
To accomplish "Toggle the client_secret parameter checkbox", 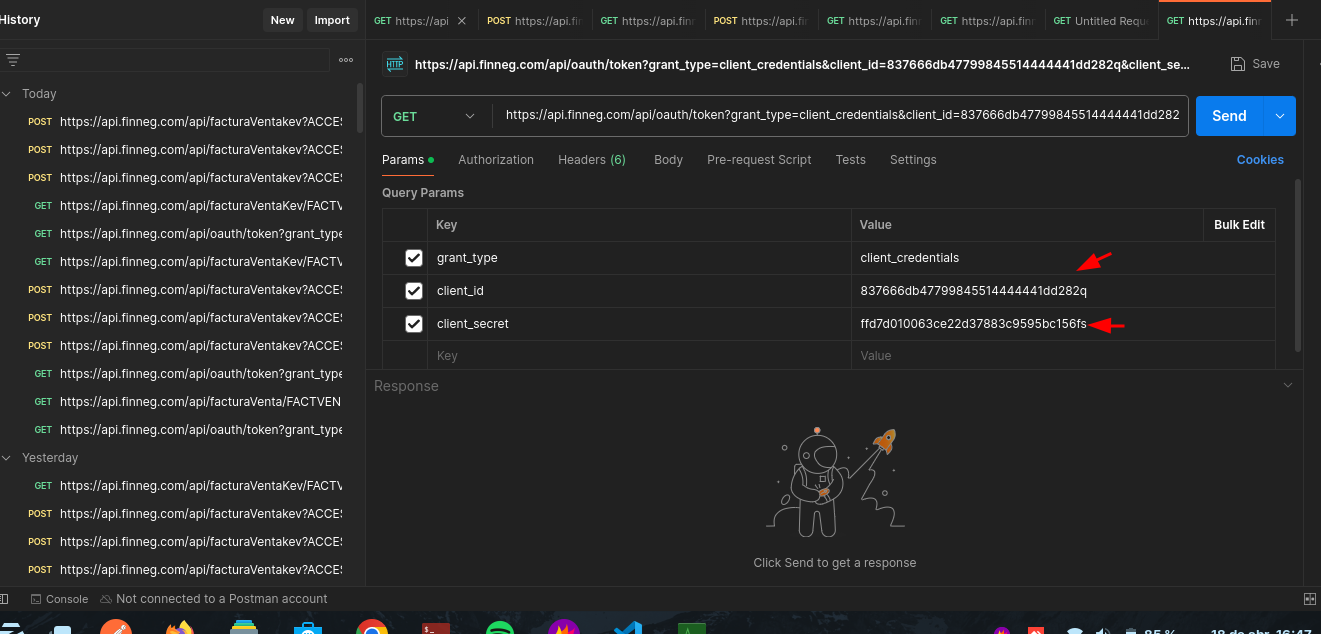I will pyautogui.click(x=414, y=324).
